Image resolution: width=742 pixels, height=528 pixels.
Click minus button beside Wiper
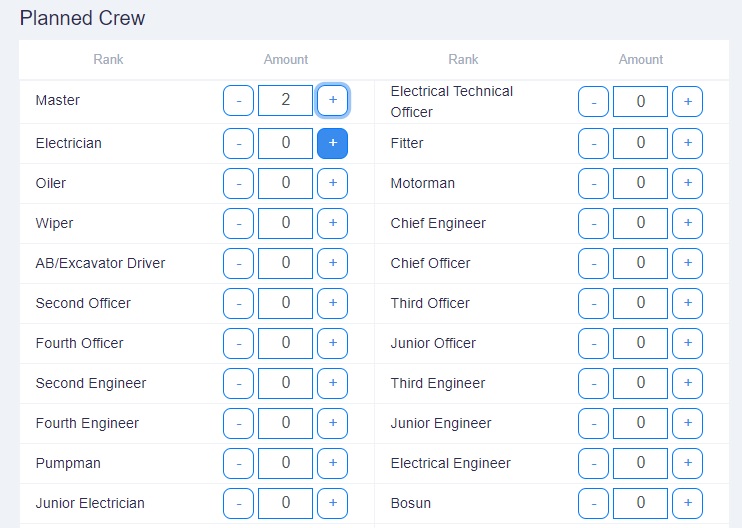[238, 223]
